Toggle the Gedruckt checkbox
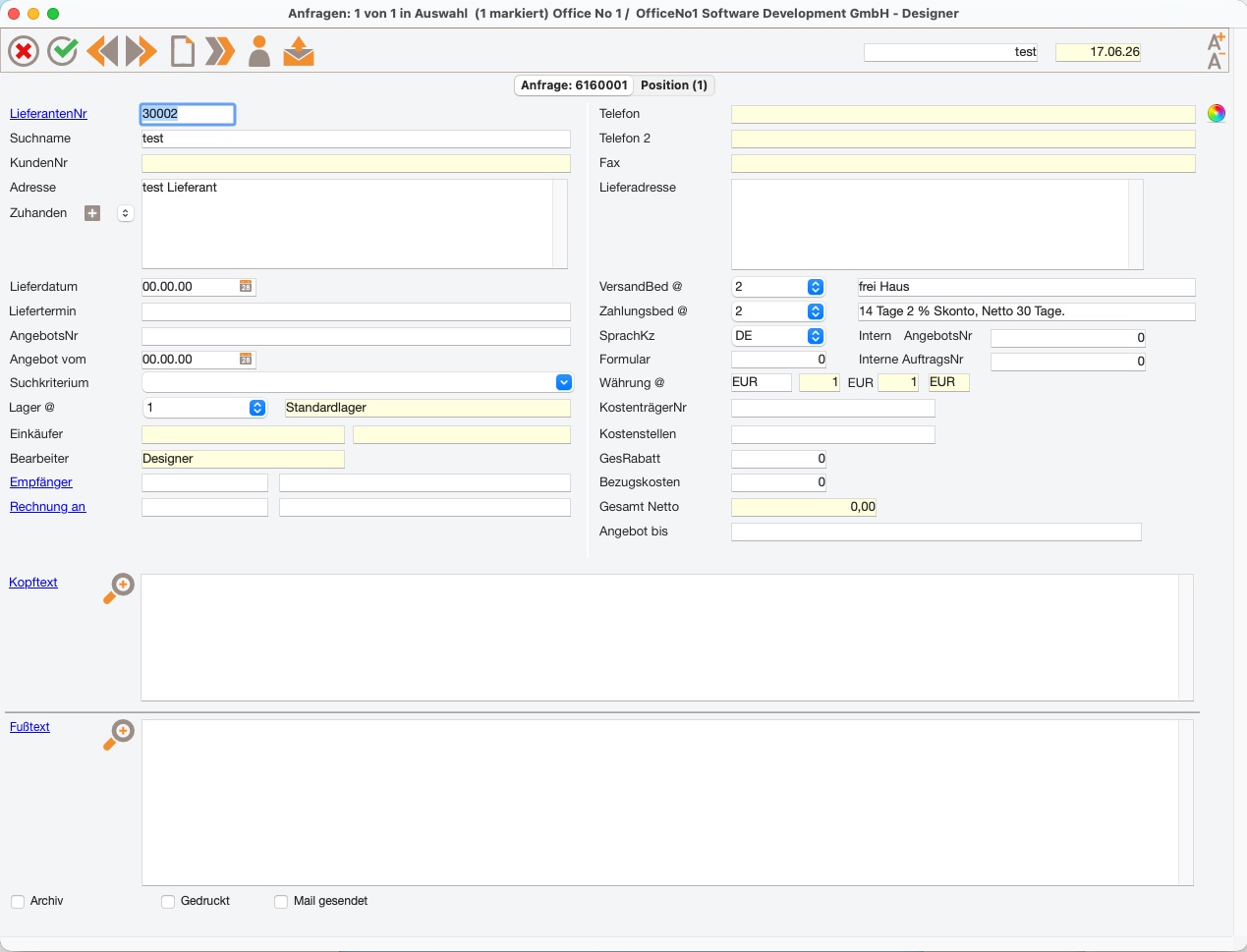1247x952 pixels. [168, 902]
